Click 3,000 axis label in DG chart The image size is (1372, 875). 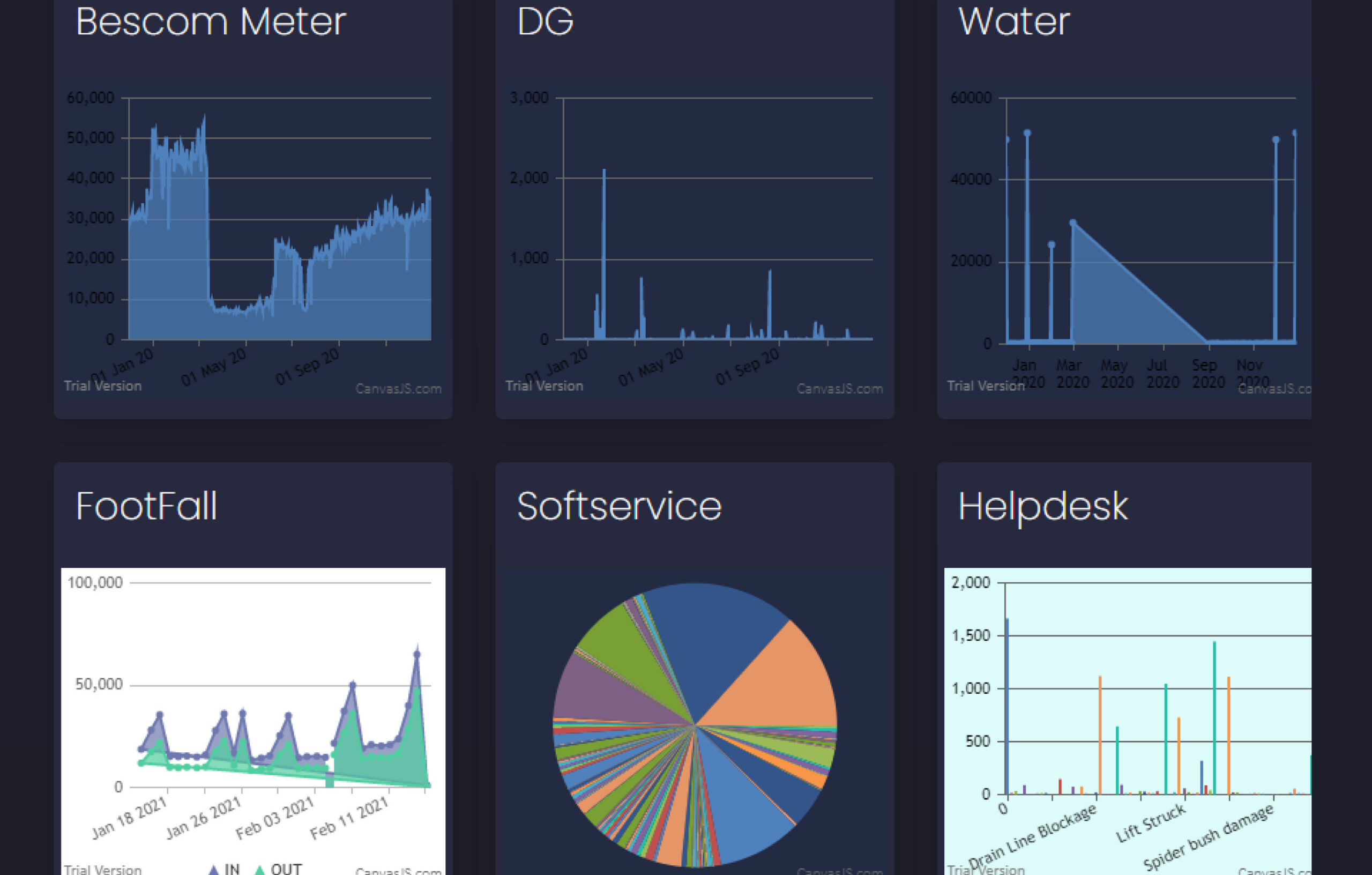click(x=529, y=98)
